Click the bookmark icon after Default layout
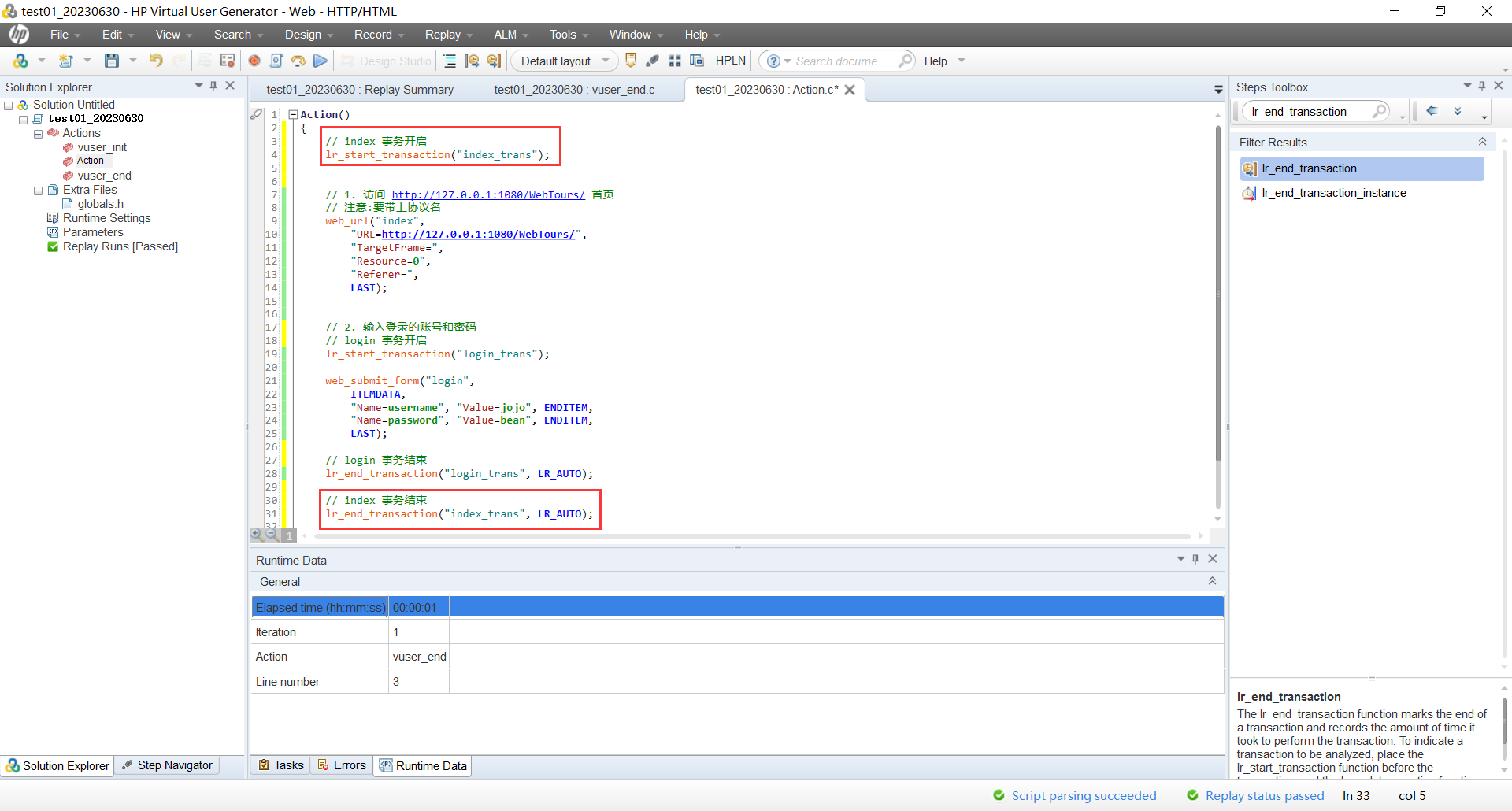Image resolution: width=1512 pixels, height=811 pixels. click(631, 61)
